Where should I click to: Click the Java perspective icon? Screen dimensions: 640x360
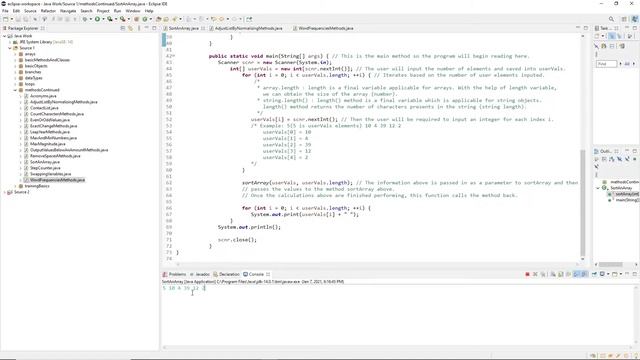point(634,19)
